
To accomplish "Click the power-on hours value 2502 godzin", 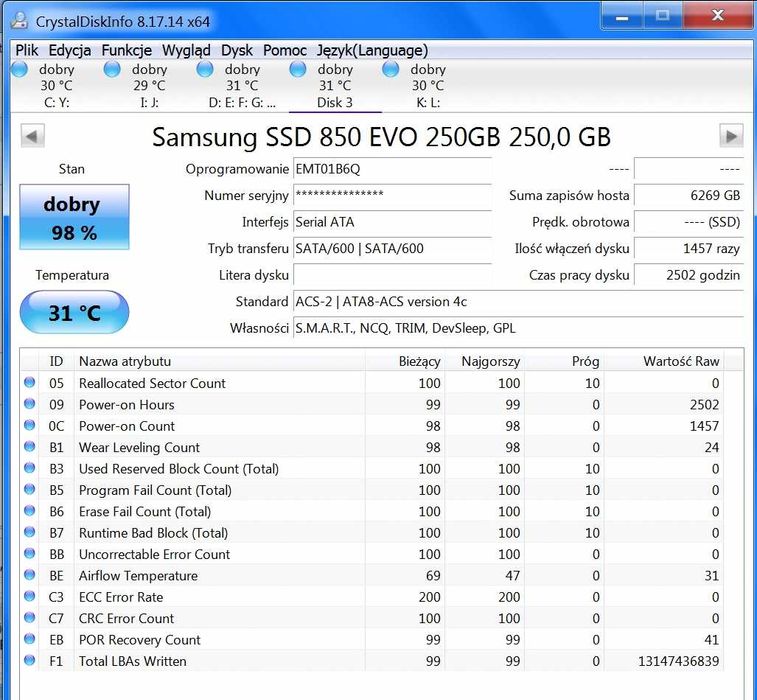I will click(688, 275).
